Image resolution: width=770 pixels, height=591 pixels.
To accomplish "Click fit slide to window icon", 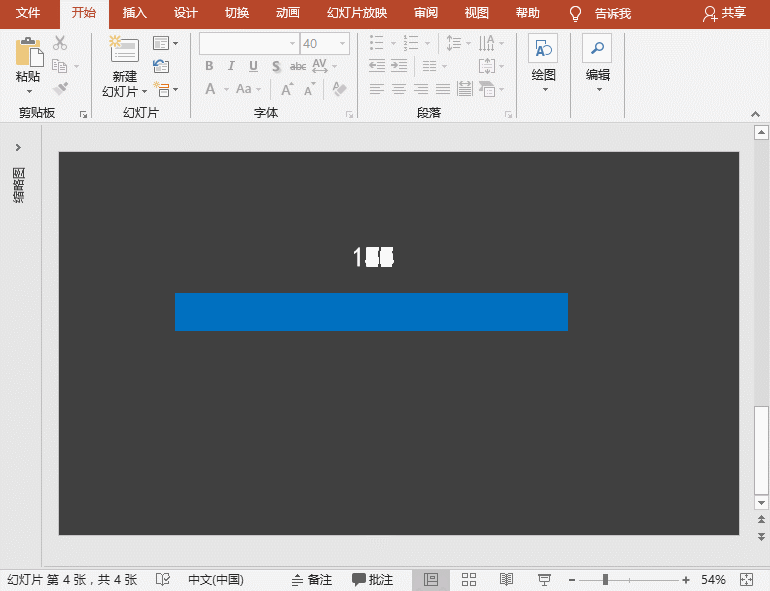I will pyautogui.click(x=746, y=580).
